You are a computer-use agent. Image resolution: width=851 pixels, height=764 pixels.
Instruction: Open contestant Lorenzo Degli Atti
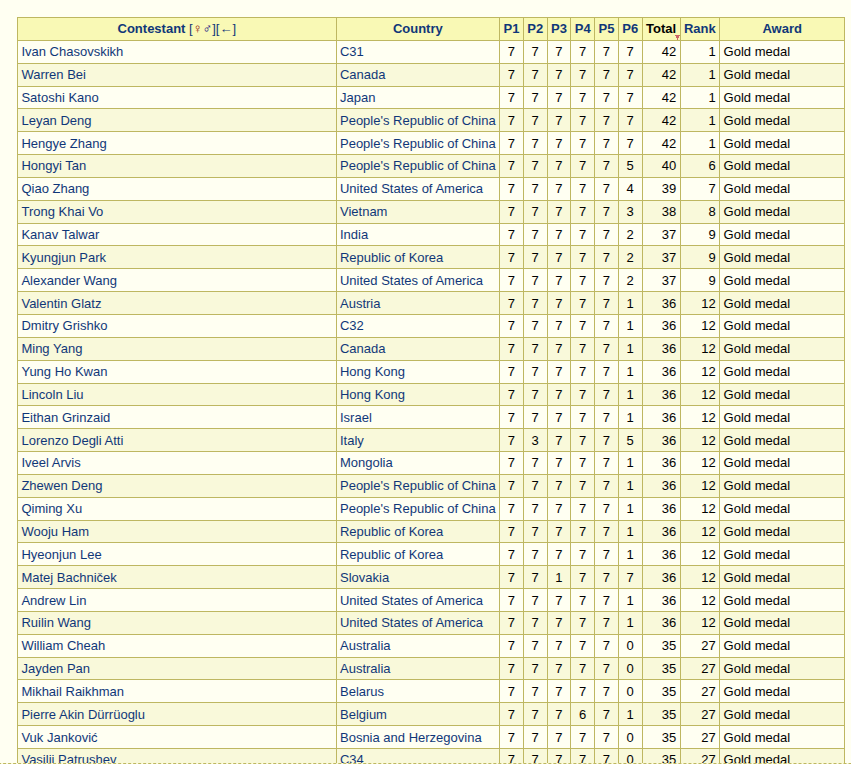pos(72,441)
